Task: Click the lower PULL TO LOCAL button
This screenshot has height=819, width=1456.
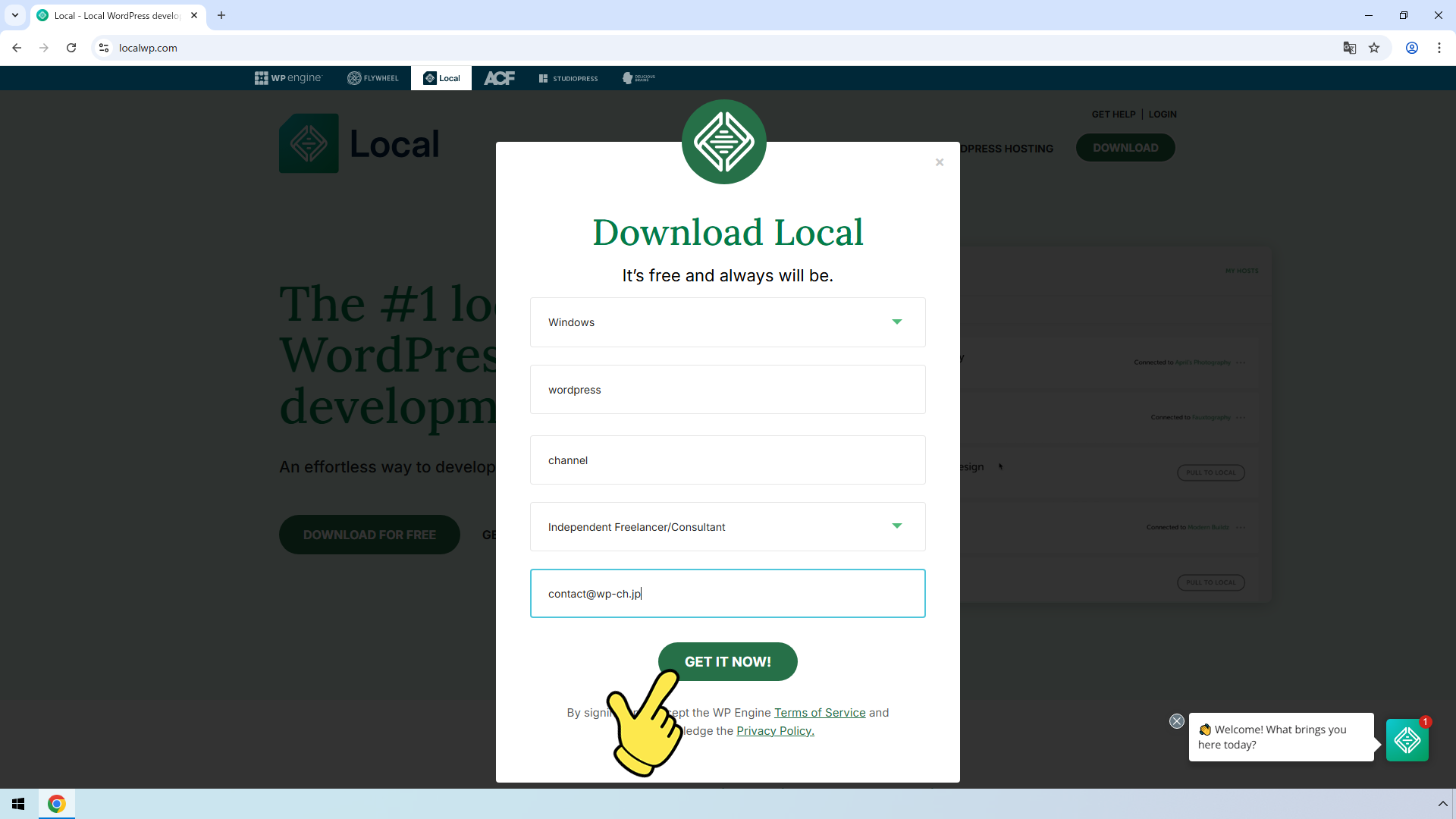Action: point(1211,582)
